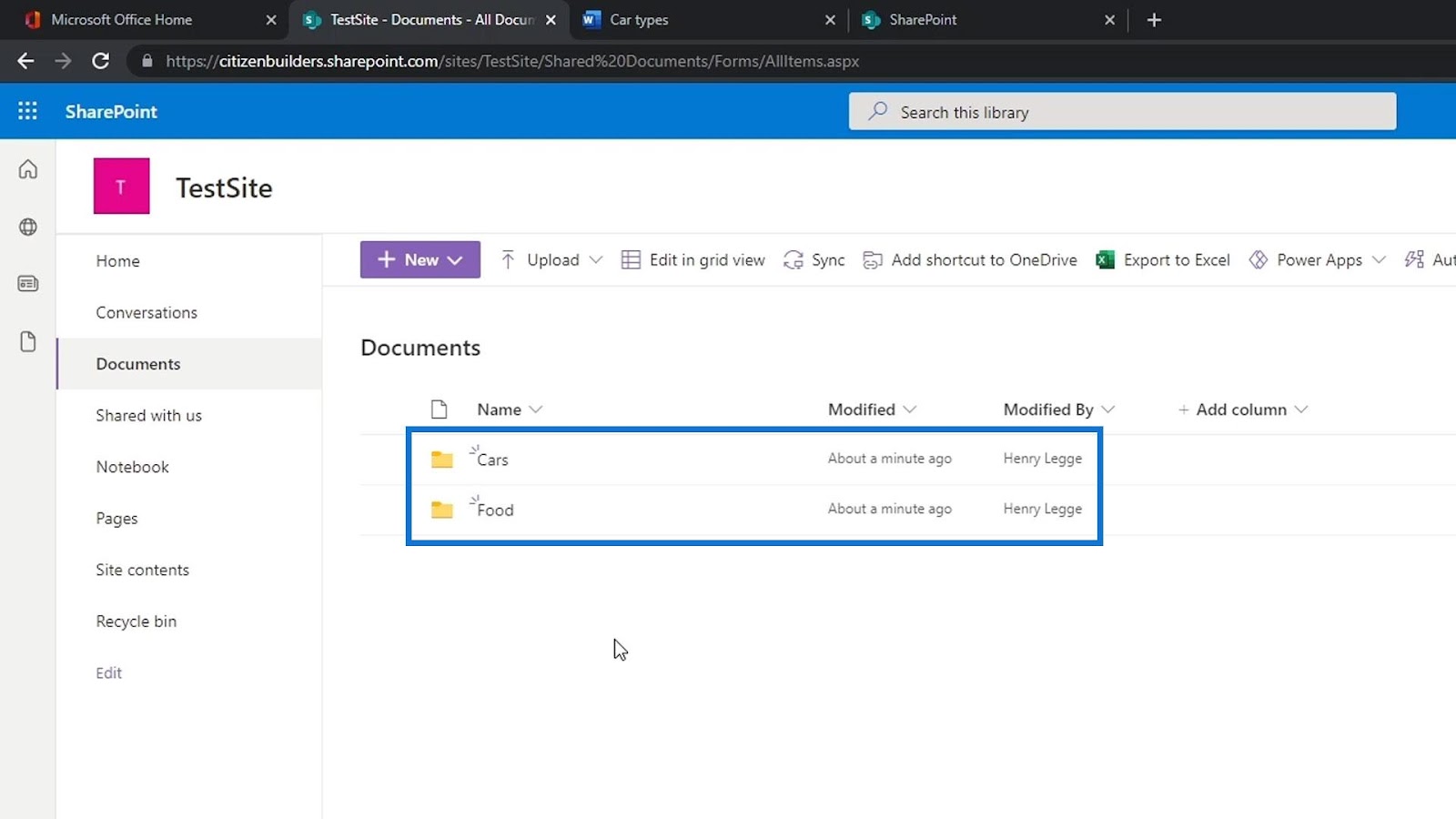
Task: Switch to the Car types tab
Action: (x=708, y=20)
